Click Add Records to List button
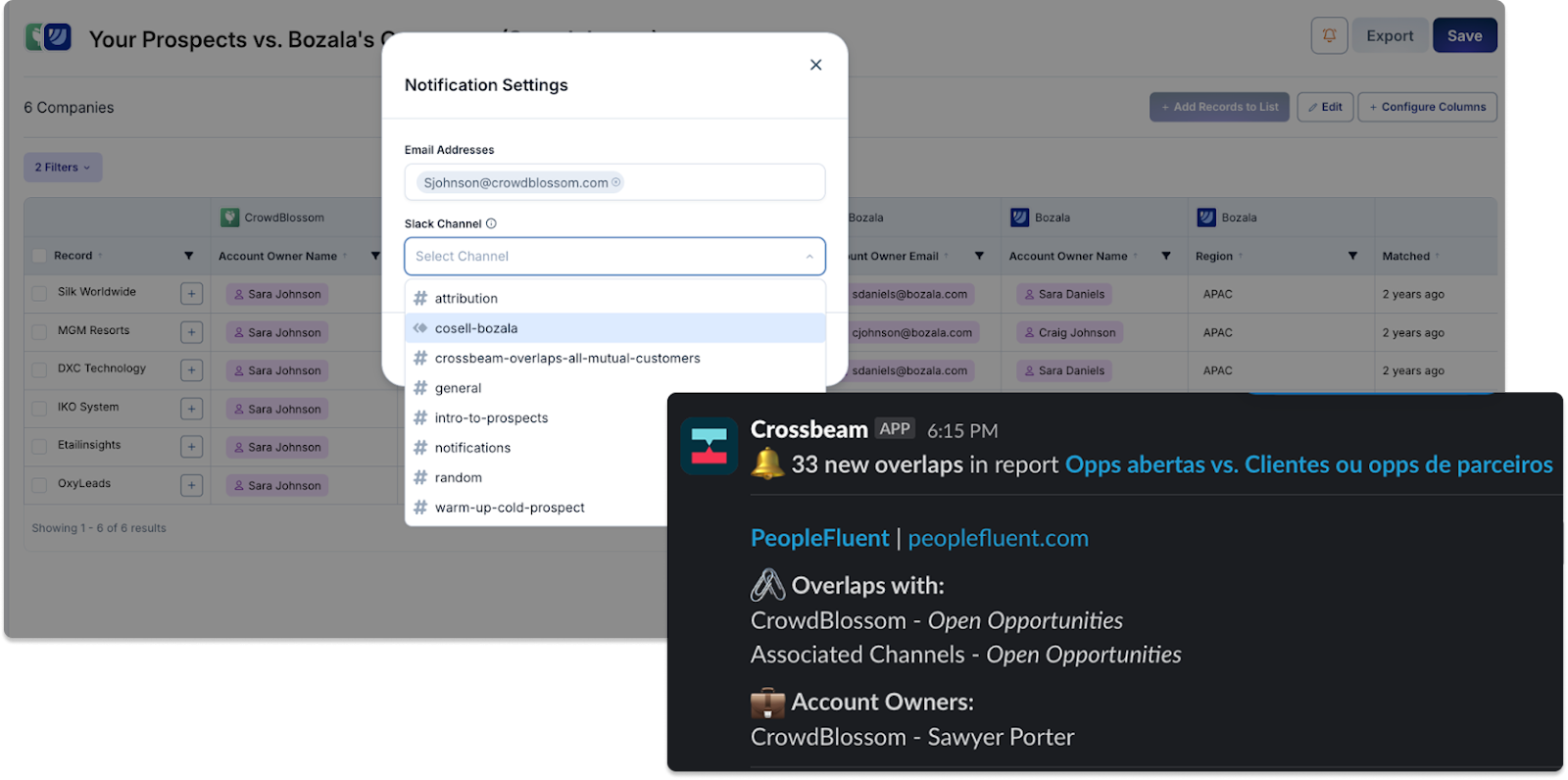 coord(1219,107)
